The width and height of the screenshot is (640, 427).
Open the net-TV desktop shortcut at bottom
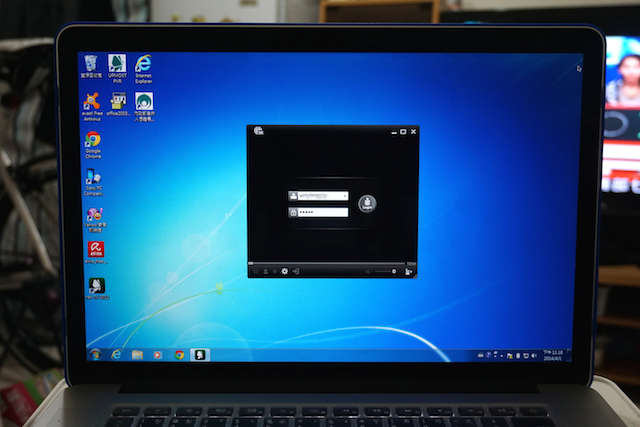(x=97, y=289)
